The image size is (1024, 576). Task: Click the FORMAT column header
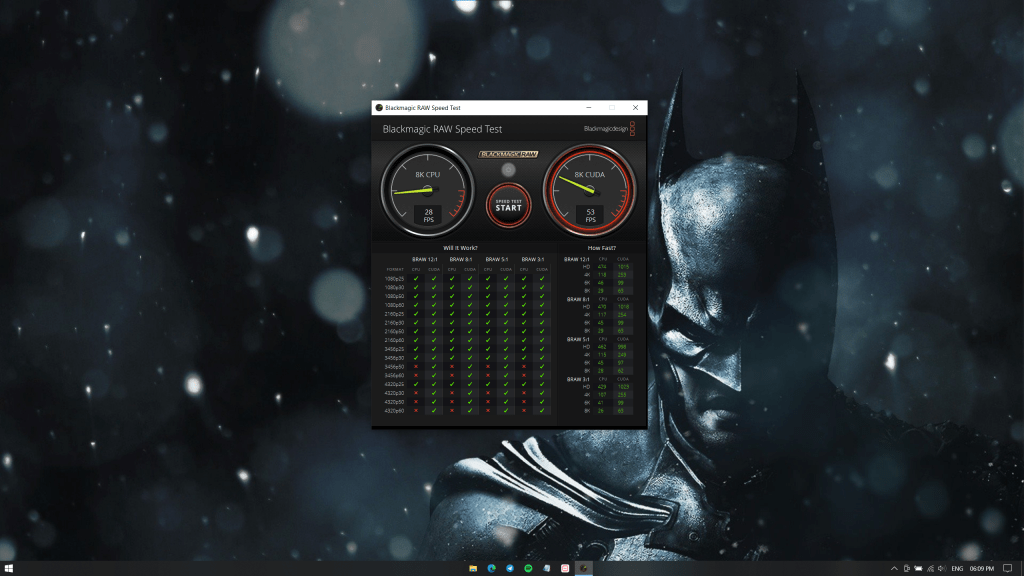click(x=394, y=269)
